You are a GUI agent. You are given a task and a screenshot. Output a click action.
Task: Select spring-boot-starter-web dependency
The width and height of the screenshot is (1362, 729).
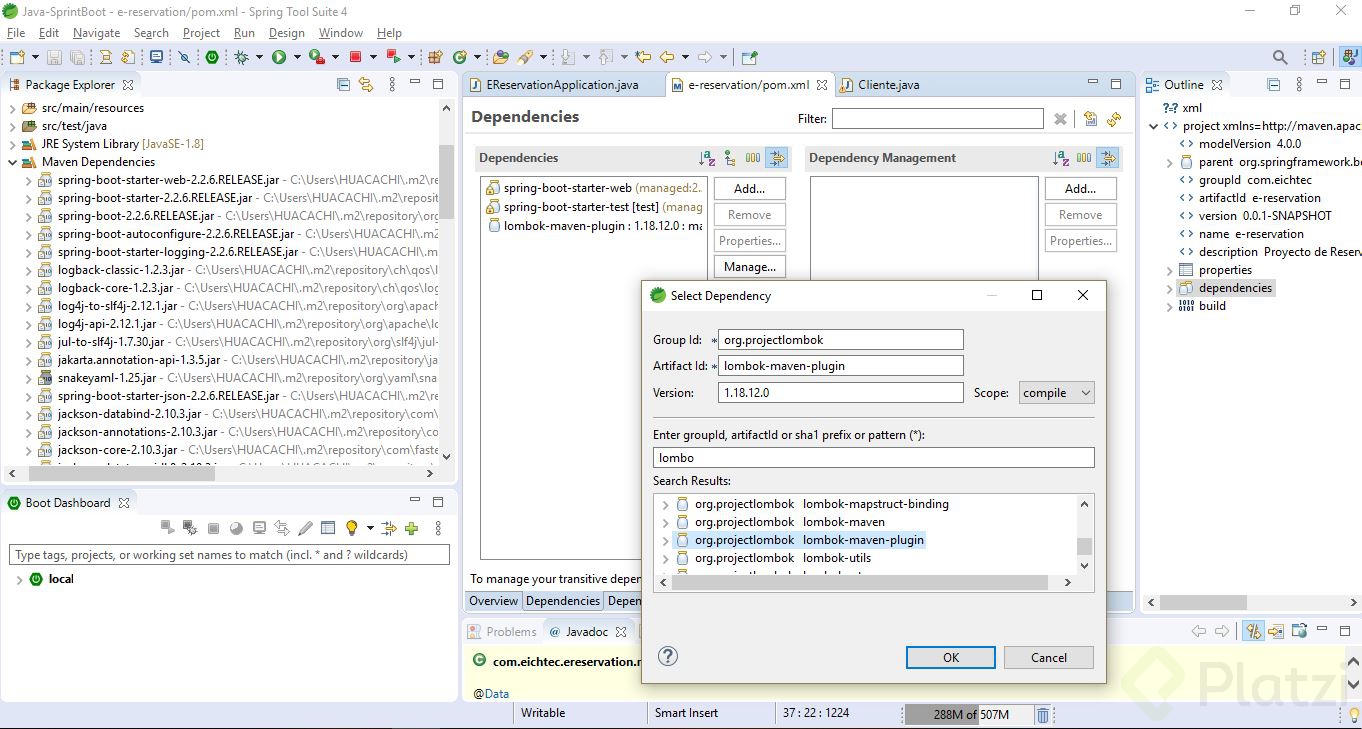(x=594, y=188)
